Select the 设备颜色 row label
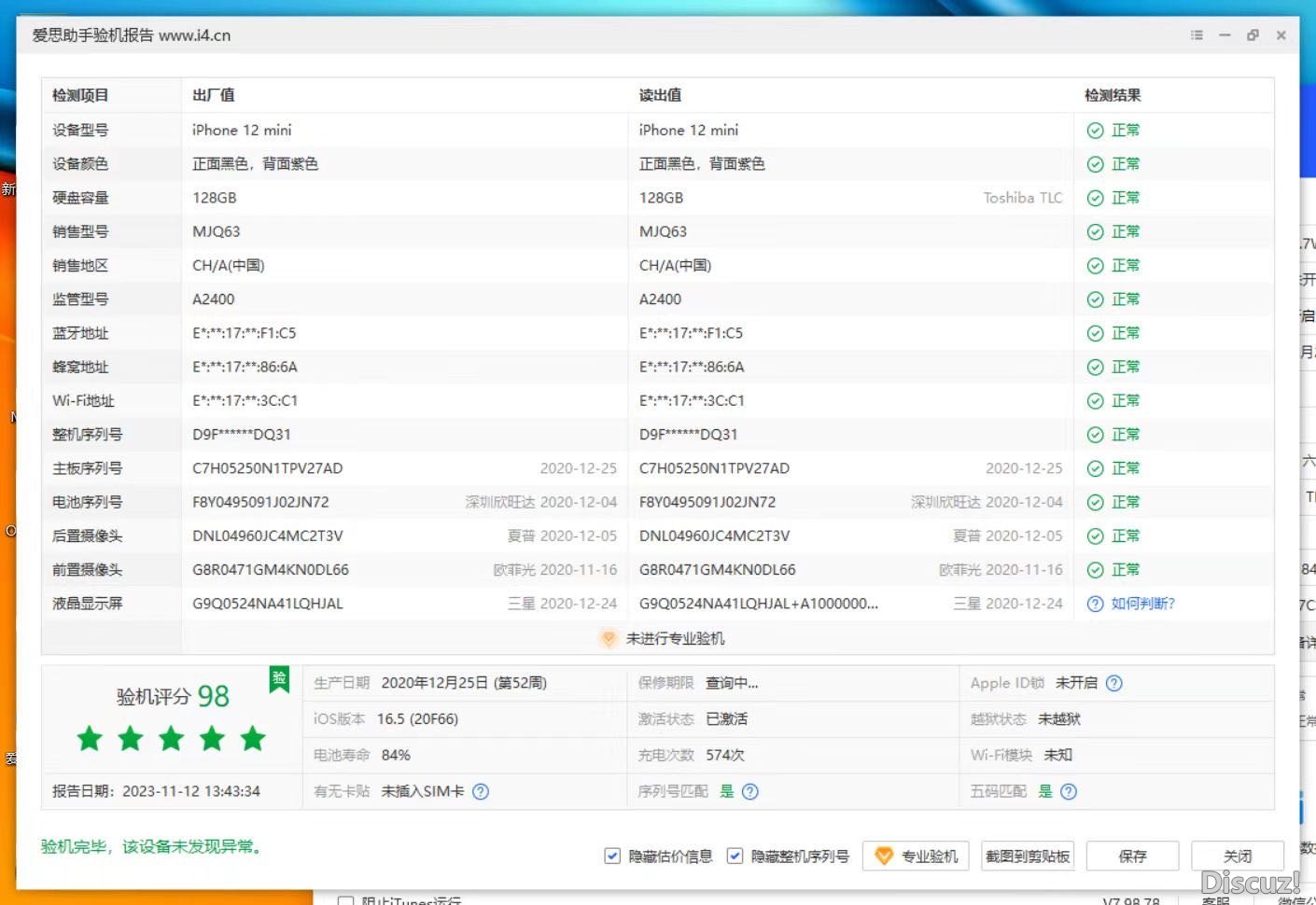This screenshot has height=905, width=1316. coord(80,164)
